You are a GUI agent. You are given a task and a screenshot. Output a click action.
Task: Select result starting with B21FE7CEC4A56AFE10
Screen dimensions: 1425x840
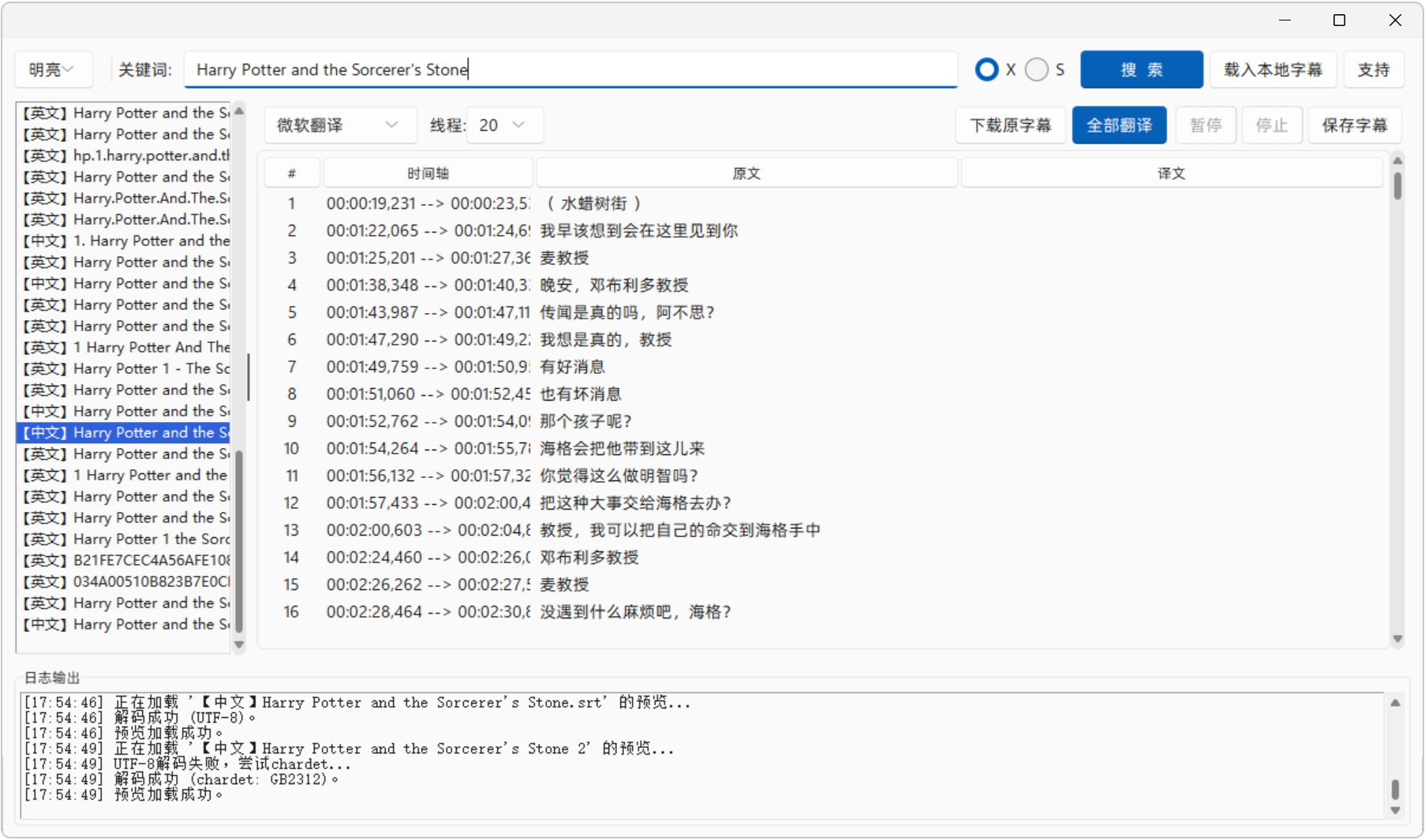(124, 560)
